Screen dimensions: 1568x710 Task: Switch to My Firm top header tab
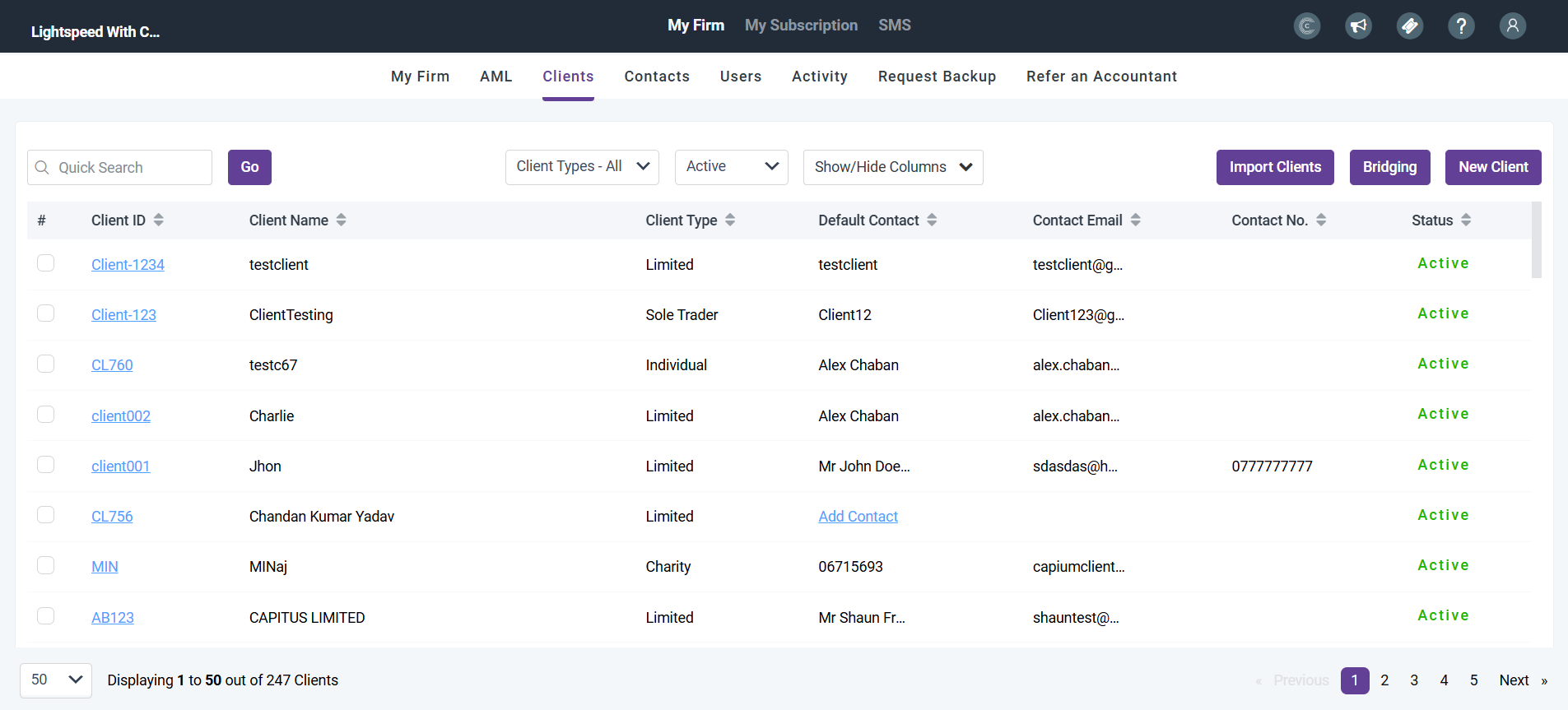696,26
